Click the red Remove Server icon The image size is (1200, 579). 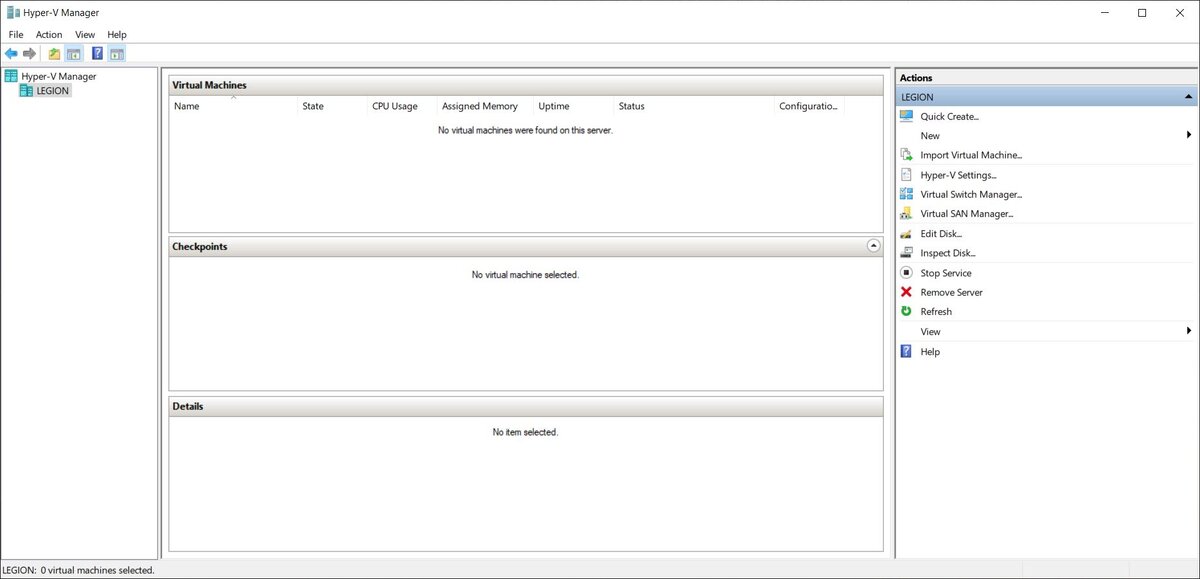pyautogui.click(x=906, y=292)
